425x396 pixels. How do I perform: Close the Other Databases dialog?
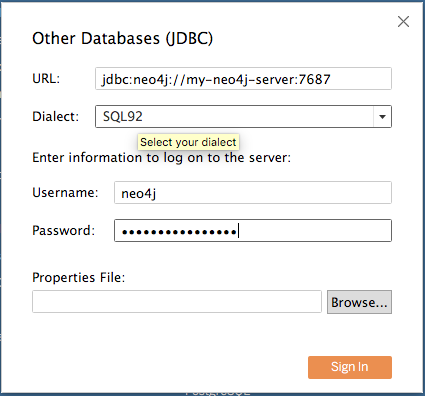403,22
